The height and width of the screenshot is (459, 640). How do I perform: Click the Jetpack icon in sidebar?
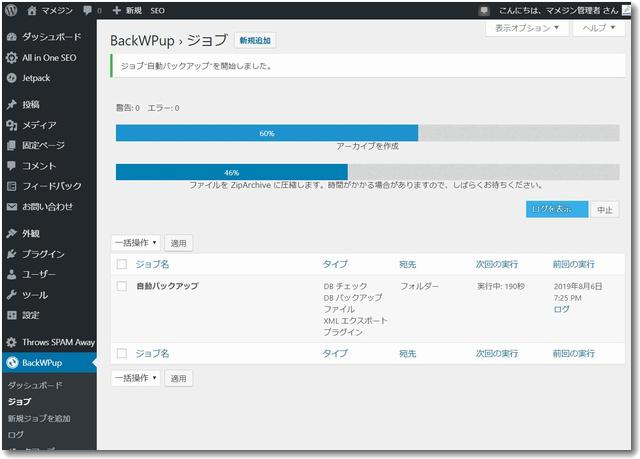(x=11, y=76)
